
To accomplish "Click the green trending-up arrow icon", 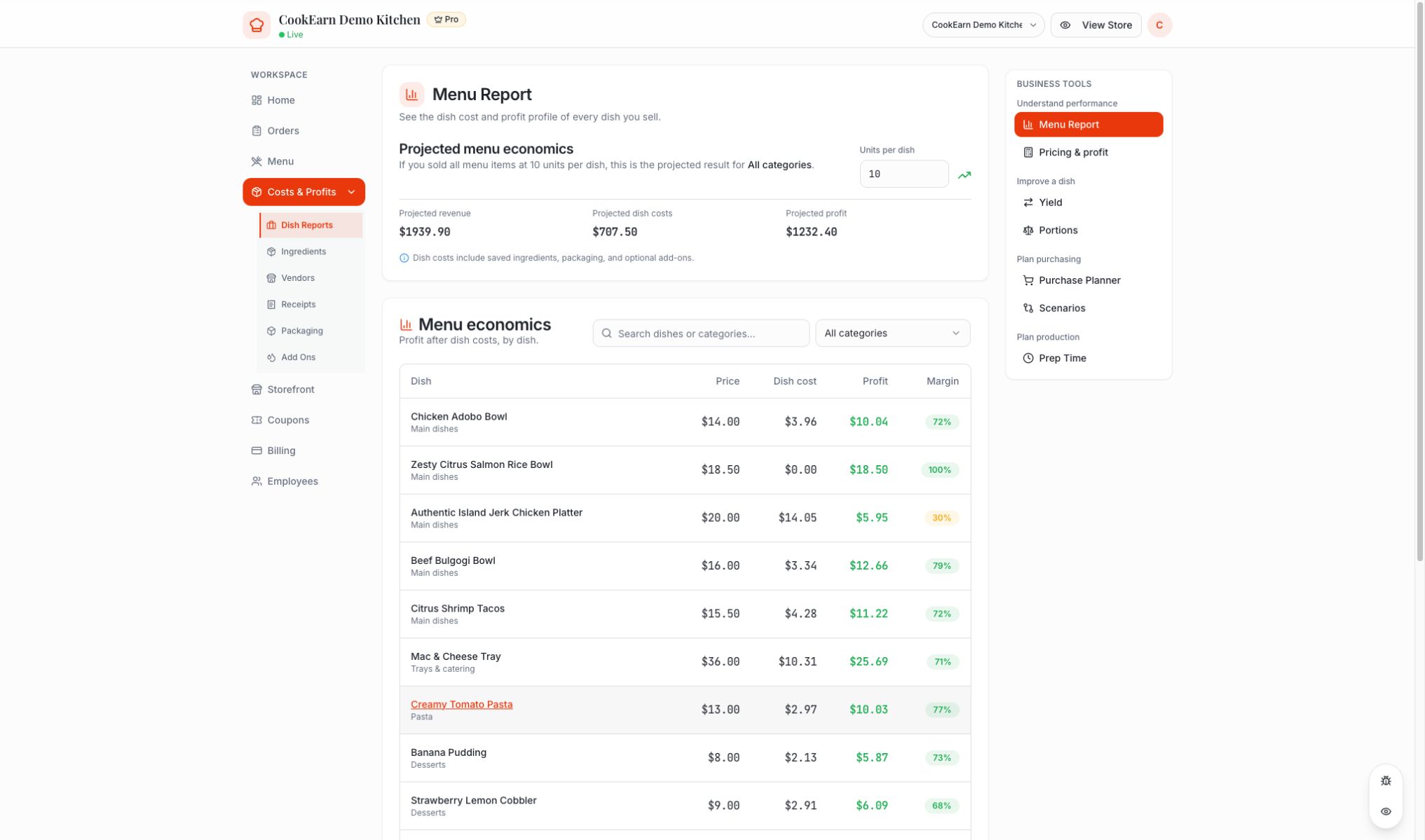I will [964, 175].
